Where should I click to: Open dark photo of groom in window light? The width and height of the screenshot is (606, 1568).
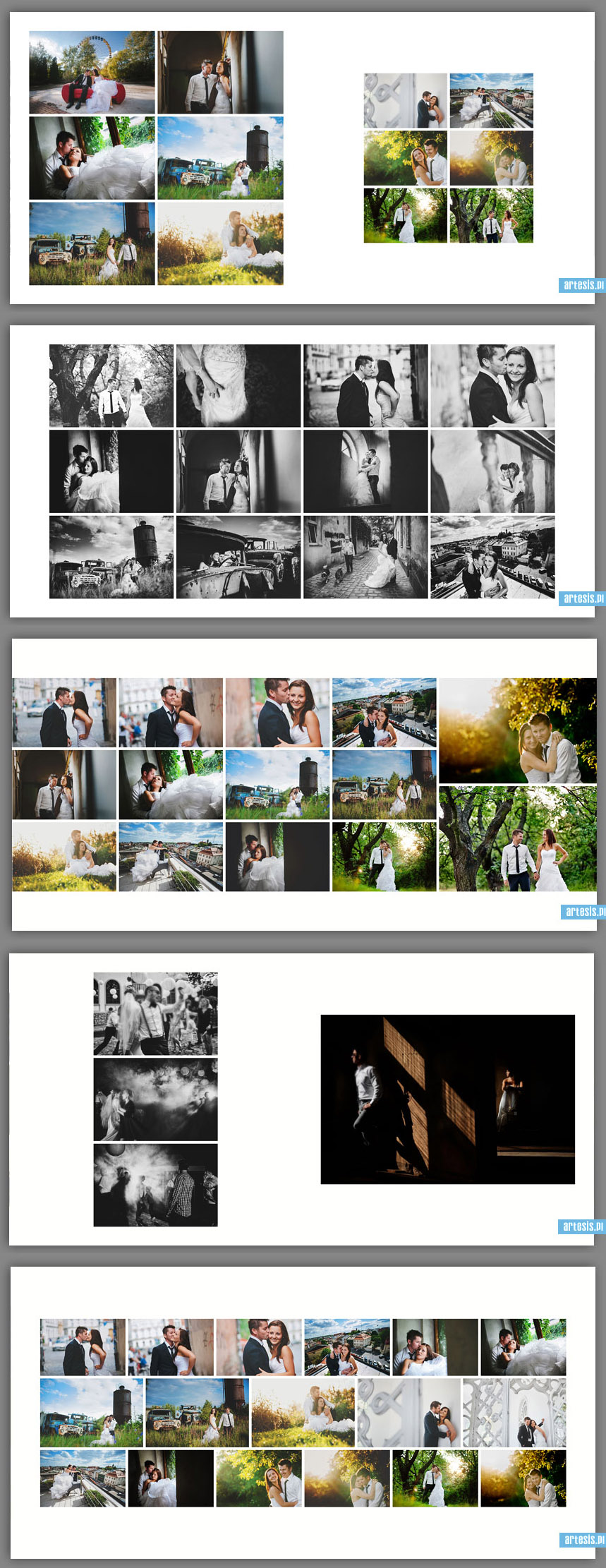click(x=448, y=1099)
